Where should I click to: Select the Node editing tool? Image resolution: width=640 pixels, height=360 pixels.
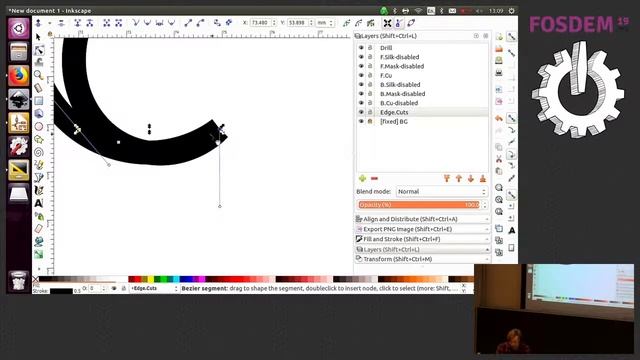pos(39,50)
